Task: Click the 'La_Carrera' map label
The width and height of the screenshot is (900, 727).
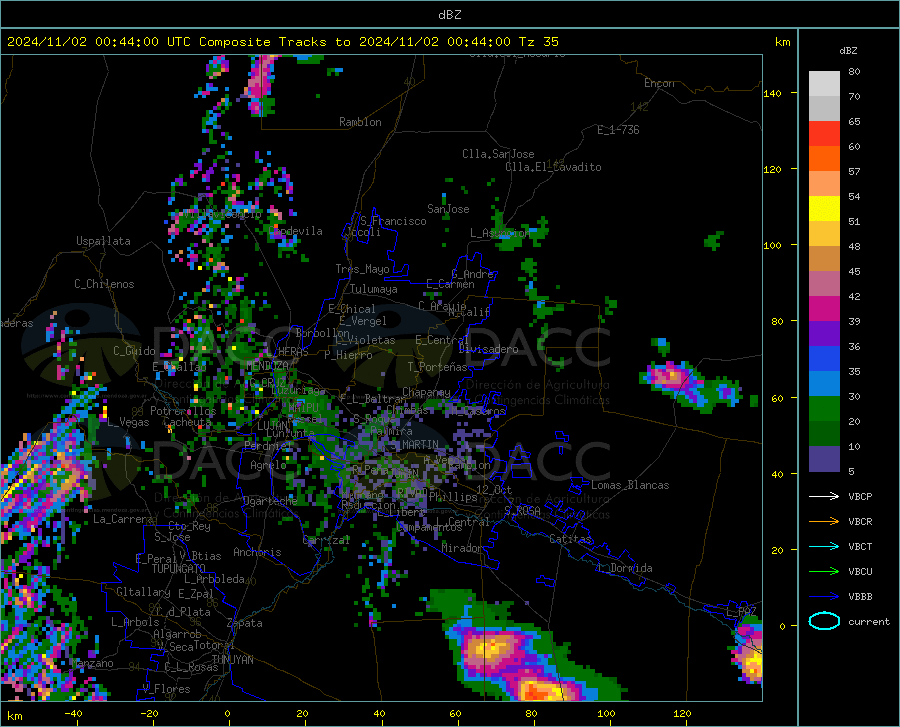Action: [x=123, y=519]
